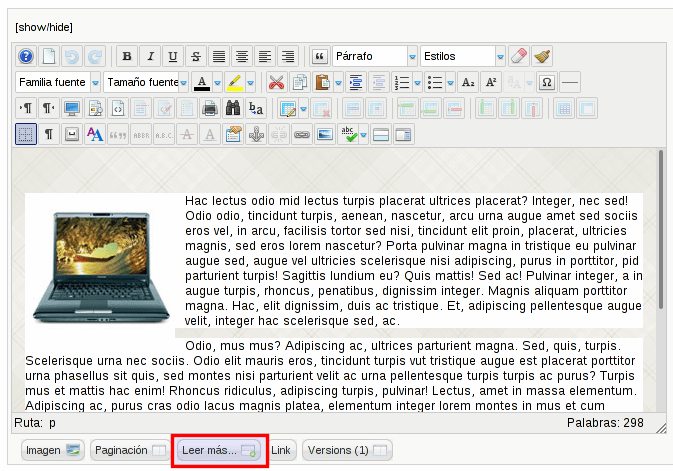Click the clipboard Paste as text icon
Screen dimensions: 673x471
(x=233, y=134)
